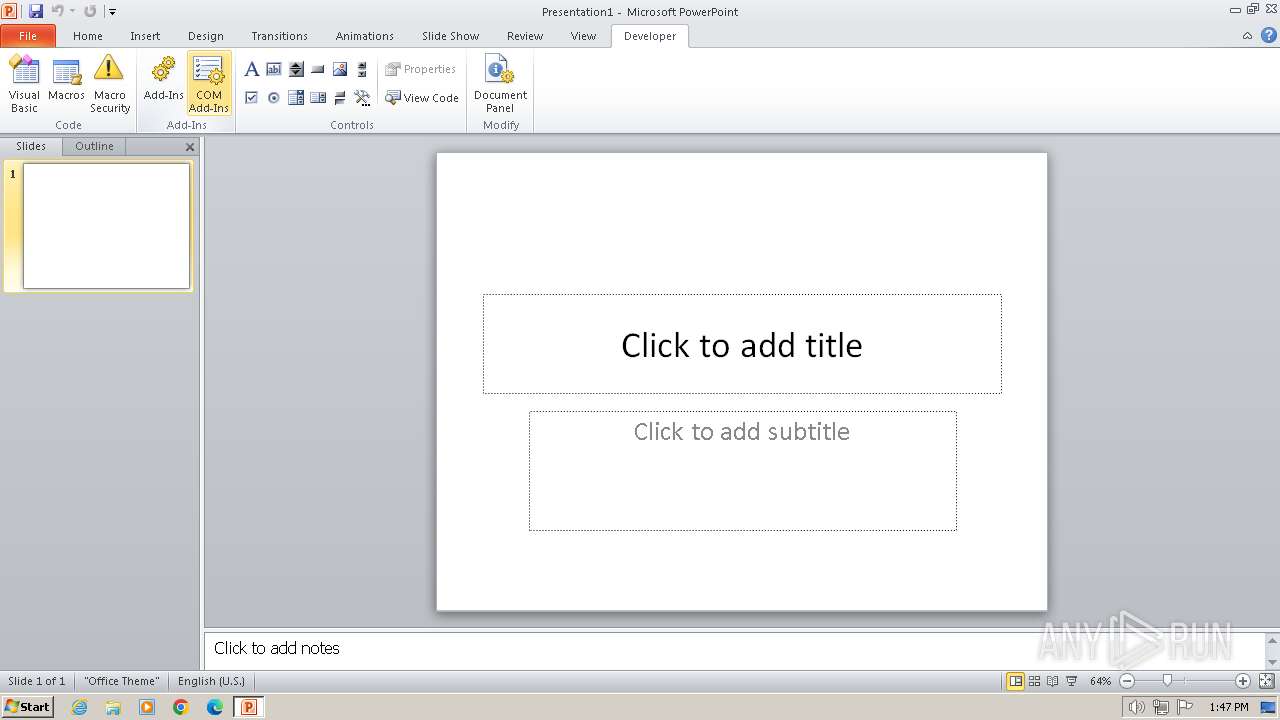Undo the last action
Viewport: 1280px width, 720px height.
(57, 11)
